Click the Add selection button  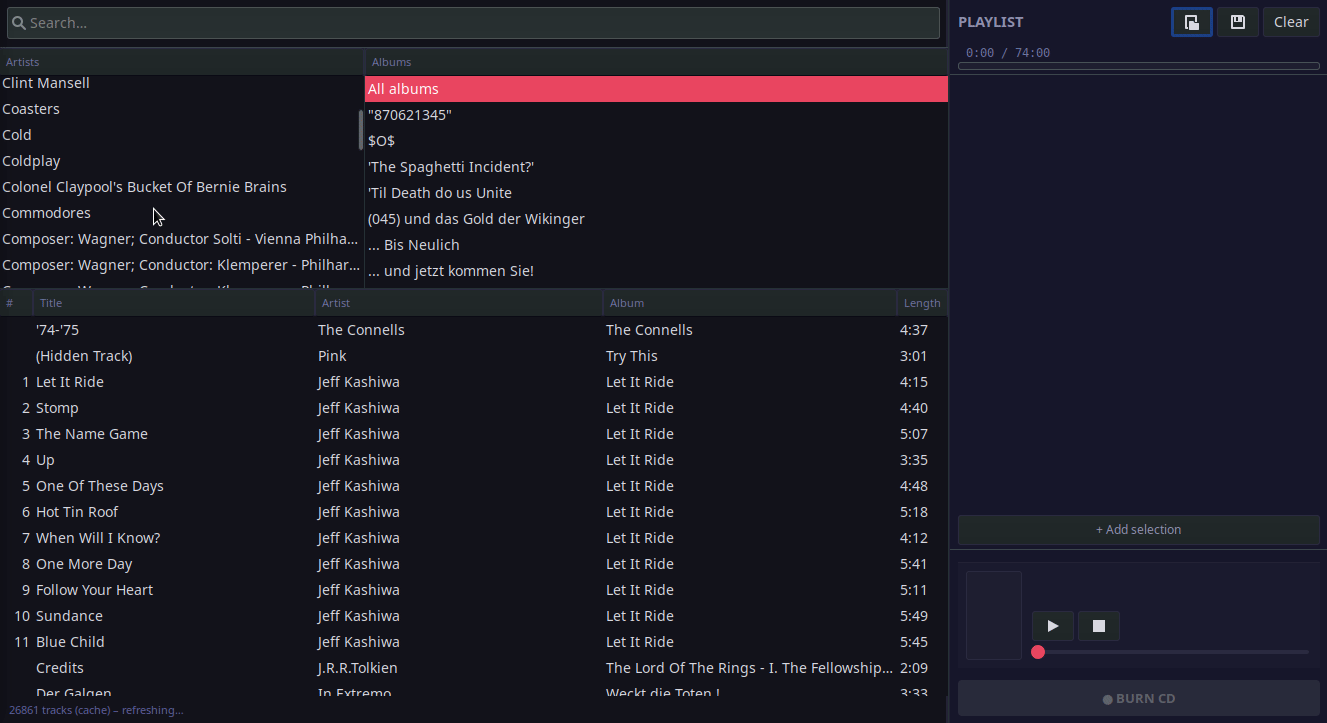(x=1139, y=530)
